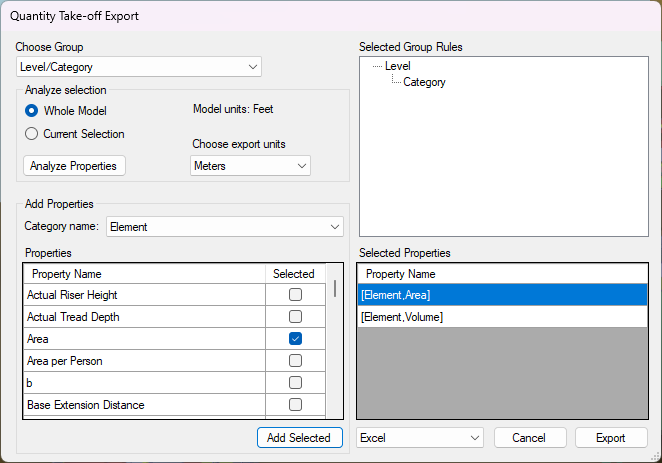
Task: Click the Export button
Action: point(611,438)
